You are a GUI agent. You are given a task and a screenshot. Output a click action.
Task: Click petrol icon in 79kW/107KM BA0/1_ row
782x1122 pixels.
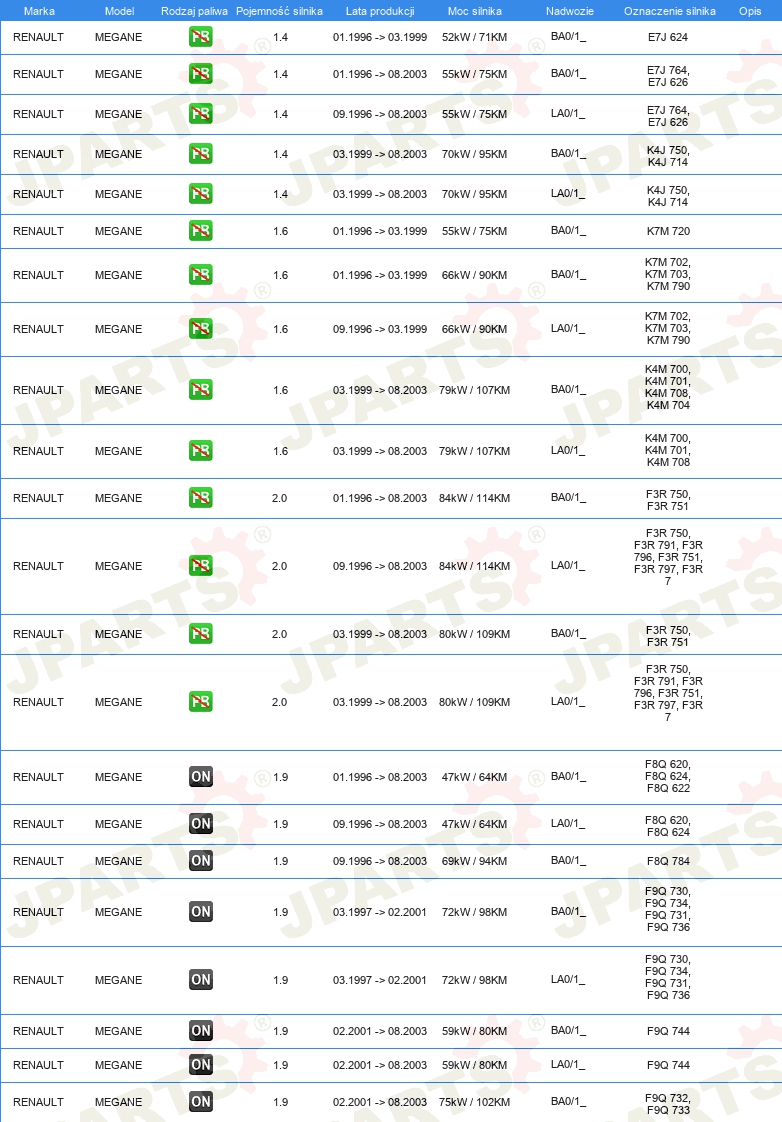pyautogui.click(x=200, y=390)
